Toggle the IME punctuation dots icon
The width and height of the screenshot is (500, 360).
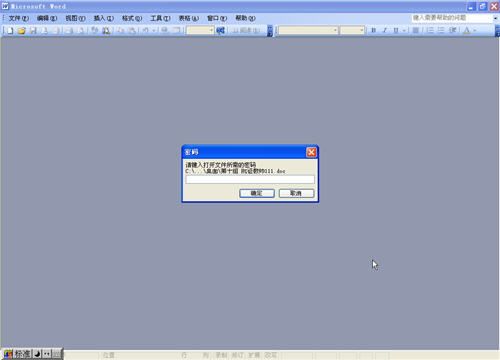tap(47, 354)
